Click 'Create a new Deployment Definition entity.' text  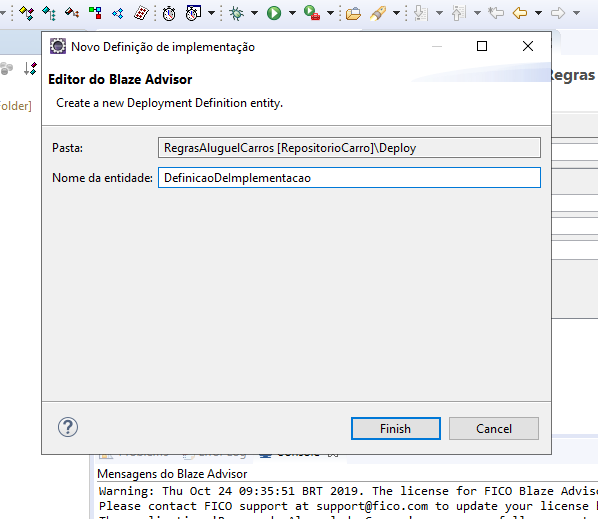point(170,103)
